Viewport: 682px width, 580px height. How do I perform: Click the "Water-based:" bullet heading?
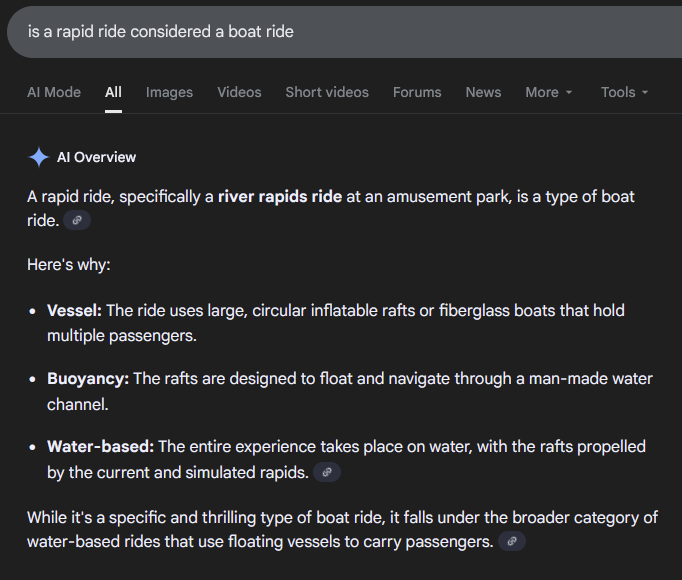coord(100,446)
